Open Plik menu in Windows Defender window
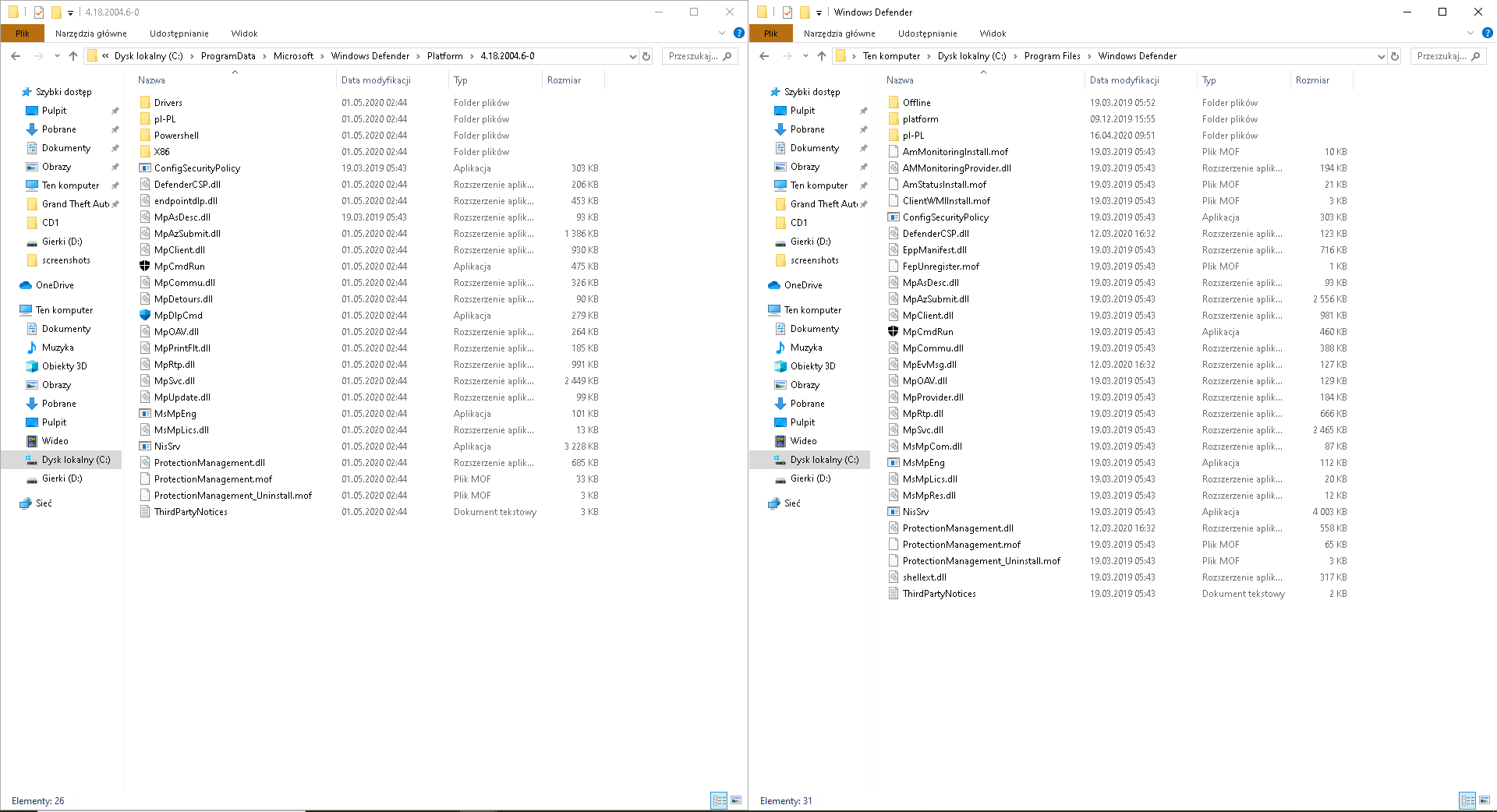Viewport: 1497px width, 812px height. [x=771, y=34]
